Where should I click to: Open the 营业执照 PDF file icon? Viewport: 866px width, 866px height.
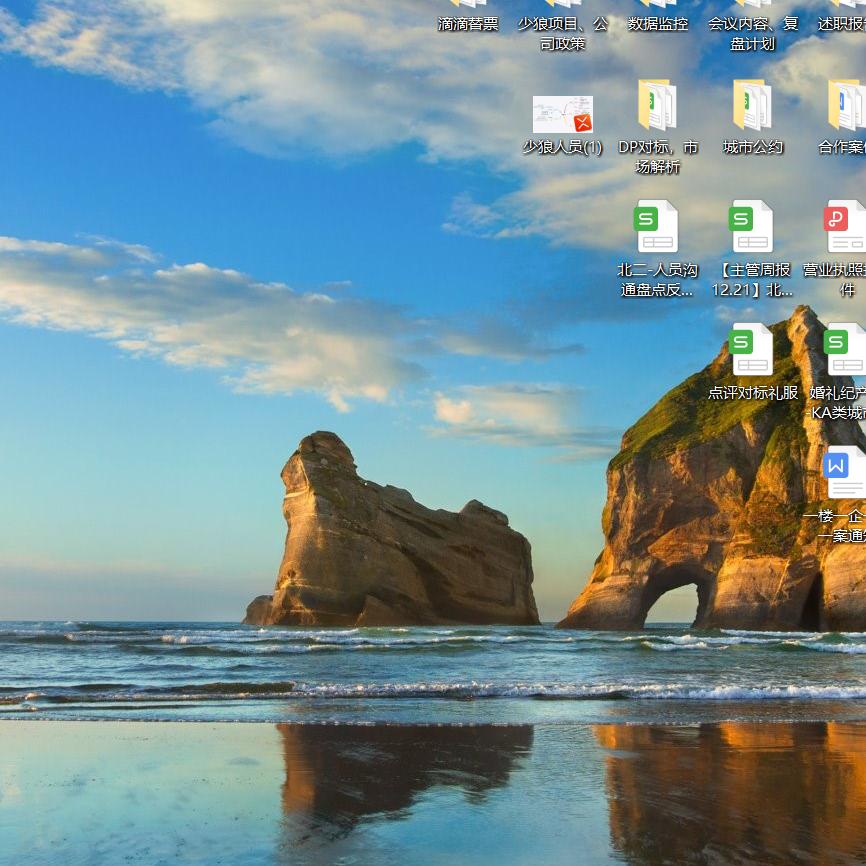(845, 226)
